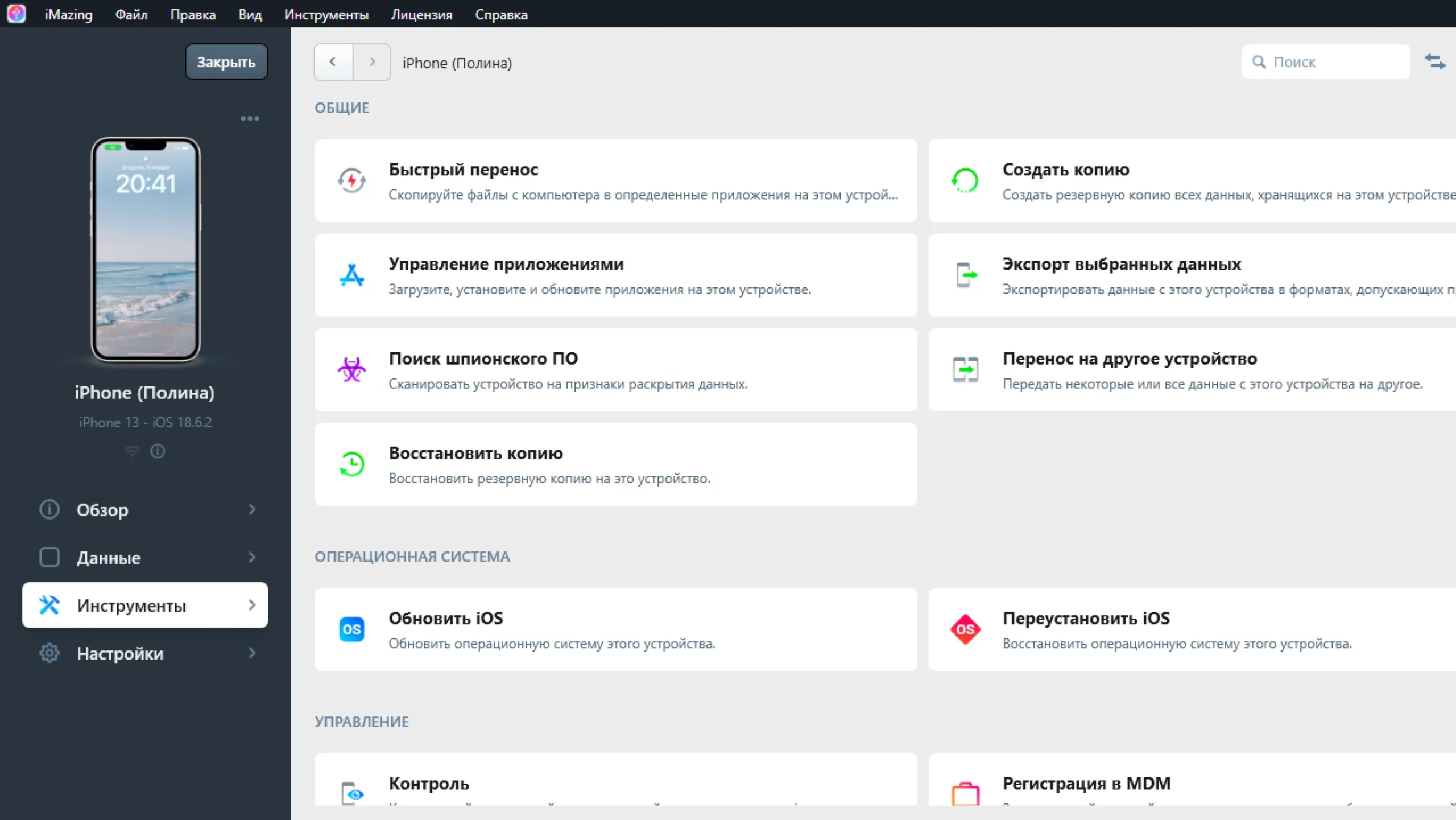The width and height of the screenshot is (1456, 820).
Task: Click the transfers arrows icon near search
Action: 1434,62
